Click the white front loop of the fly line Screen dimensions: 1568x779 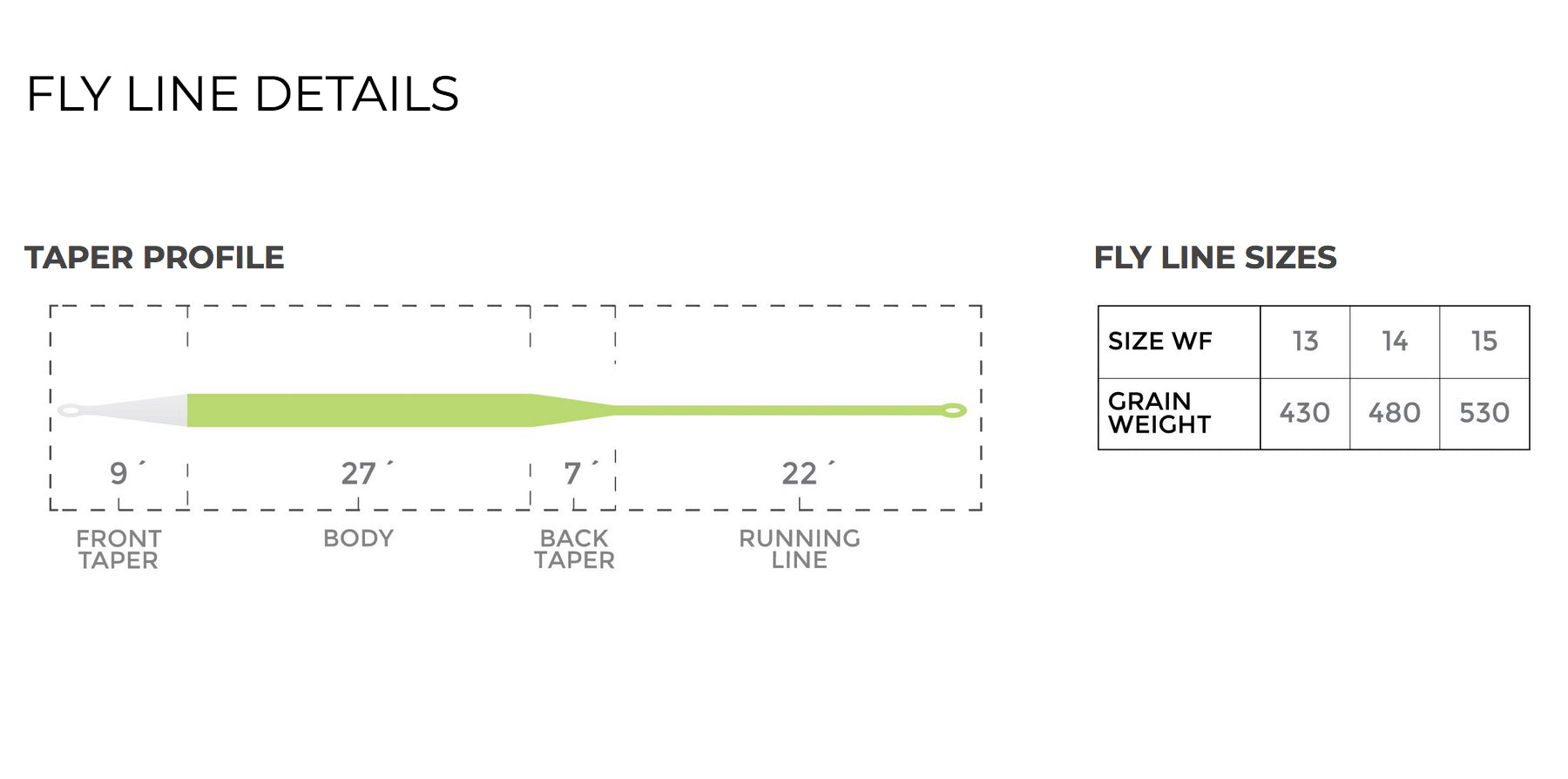tap(69, 410)
